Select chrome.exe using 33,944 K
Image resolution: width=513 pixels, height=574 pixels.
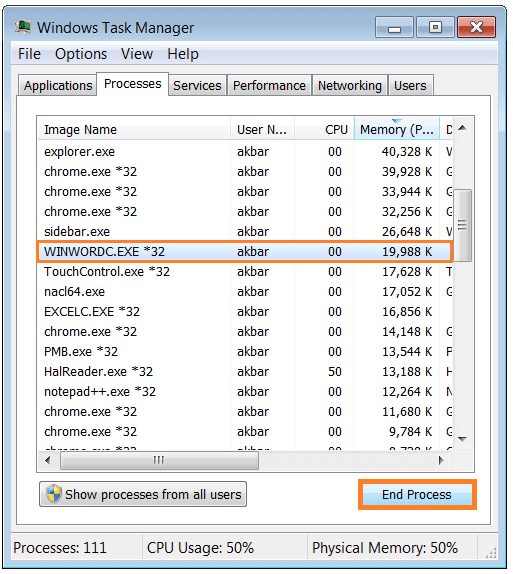point(245,191)
